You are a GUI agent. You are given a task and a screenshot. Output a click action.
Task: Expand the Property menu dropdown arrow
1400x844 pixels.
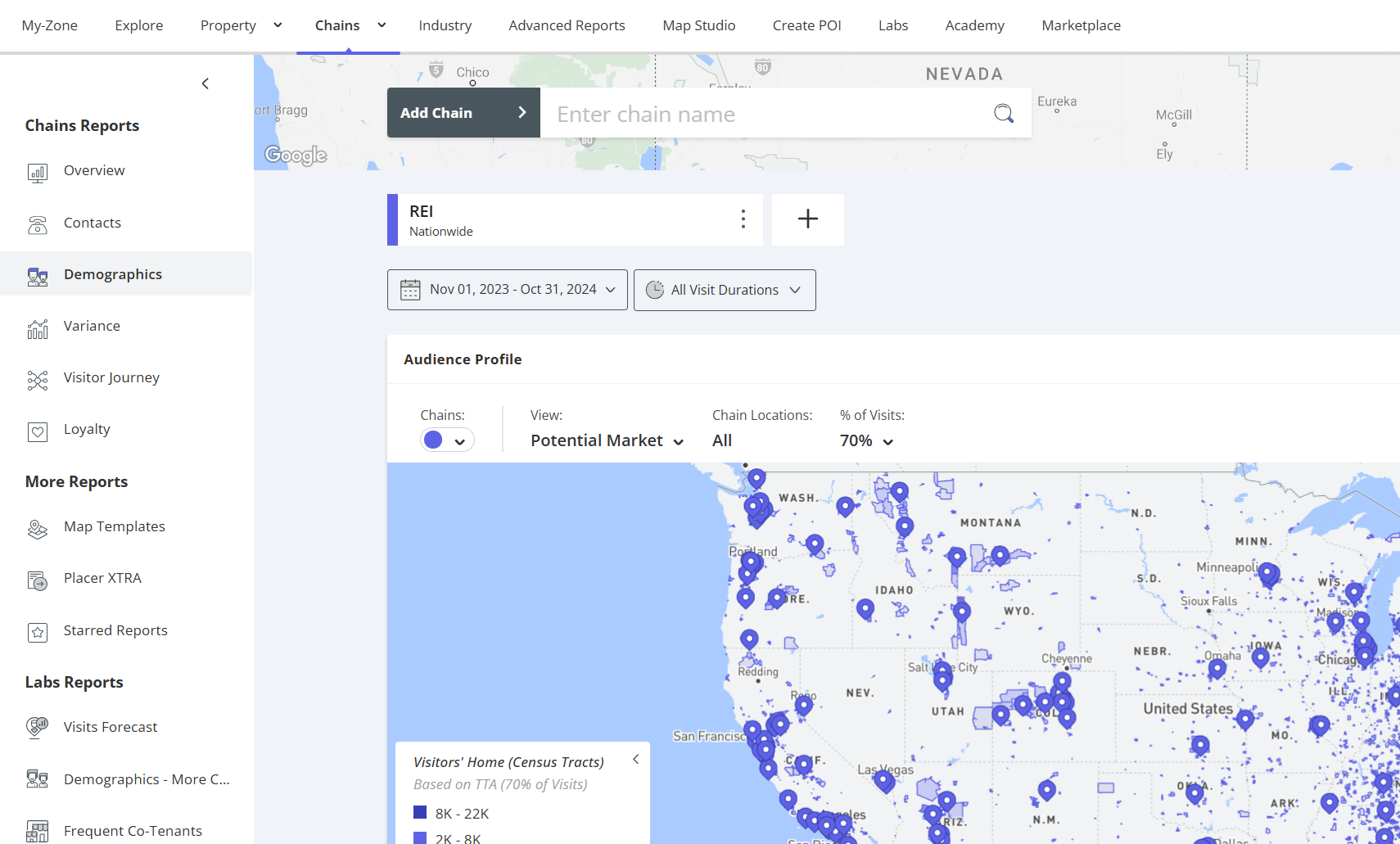[x=278, y=25]
